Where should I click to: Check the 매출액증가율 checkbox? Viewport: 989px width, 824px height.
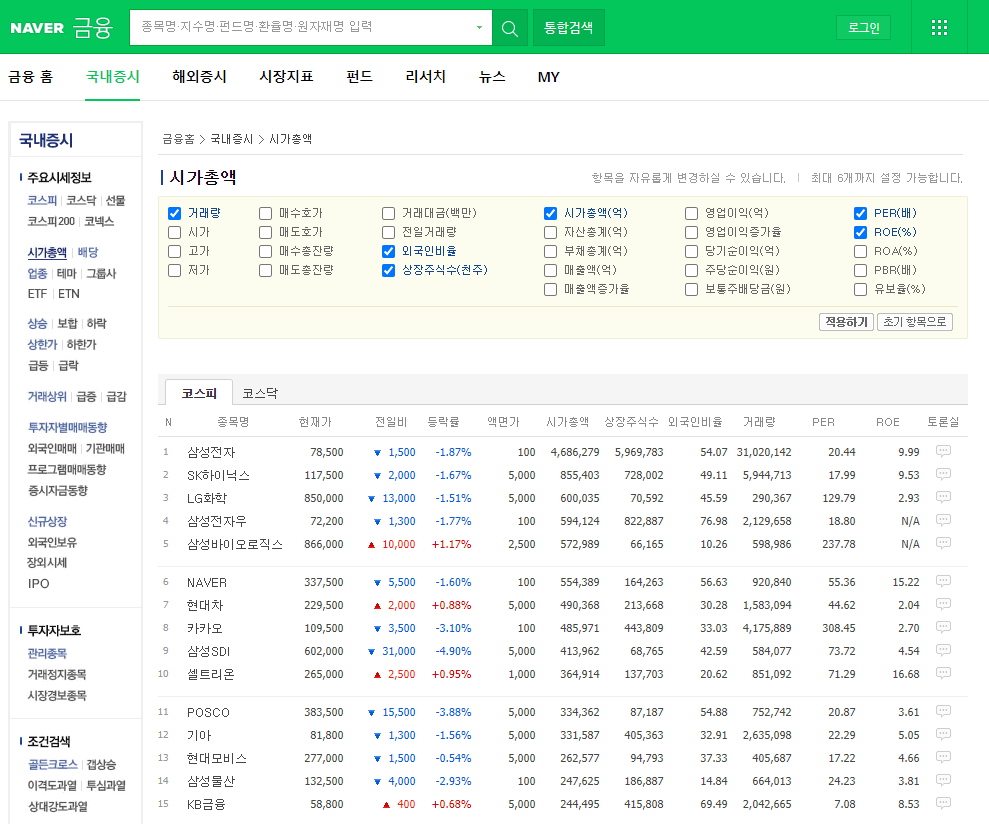click(551, 289)
